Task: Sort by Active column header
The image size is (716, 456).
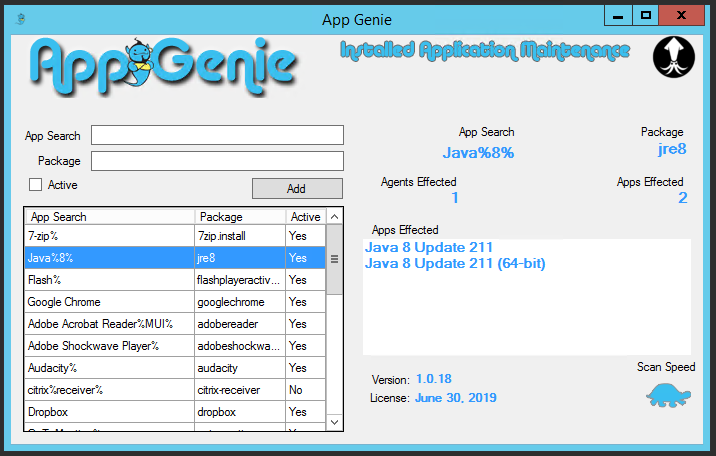Action: point(306,216)
